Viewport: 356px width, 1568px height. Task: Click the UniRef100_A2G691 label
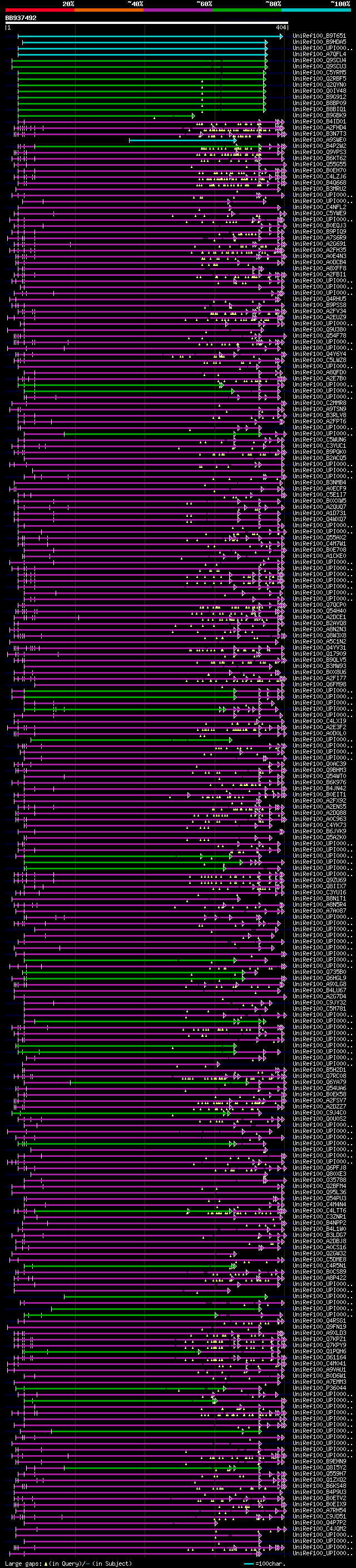(x=319, y=244)
